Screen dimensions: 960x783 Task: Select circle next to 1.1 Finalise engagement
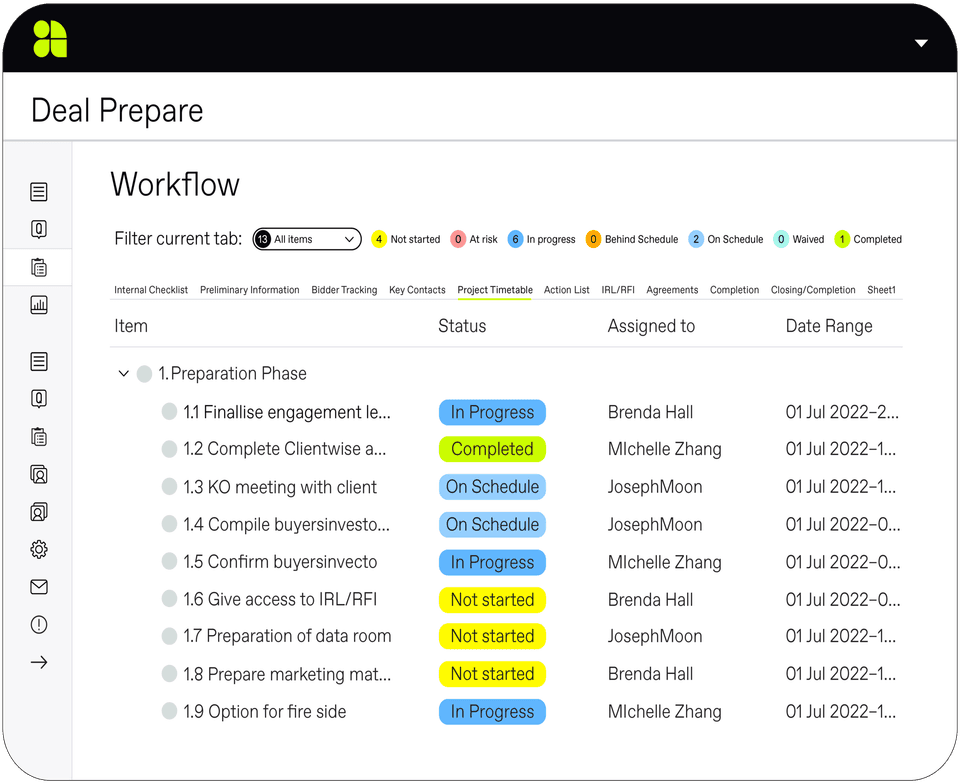tap(169, 412)
